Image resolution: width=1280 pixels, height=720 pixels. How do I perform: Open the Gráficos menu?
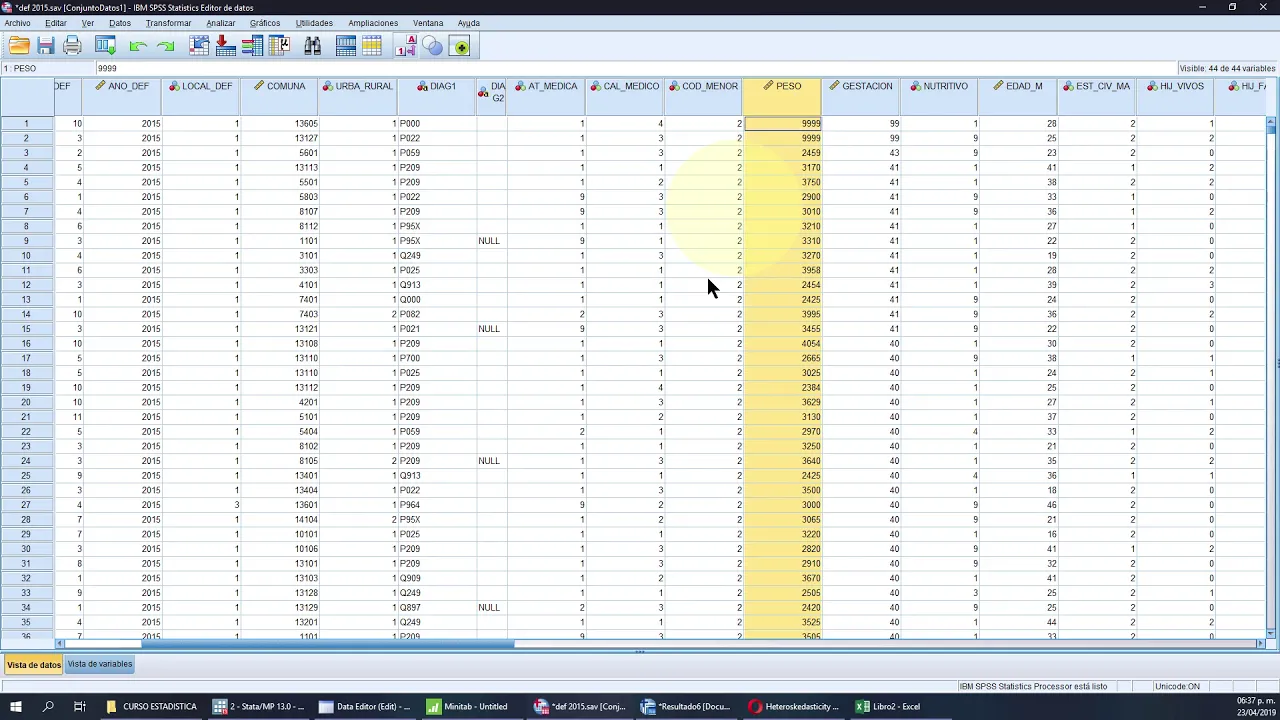(265, 23)
